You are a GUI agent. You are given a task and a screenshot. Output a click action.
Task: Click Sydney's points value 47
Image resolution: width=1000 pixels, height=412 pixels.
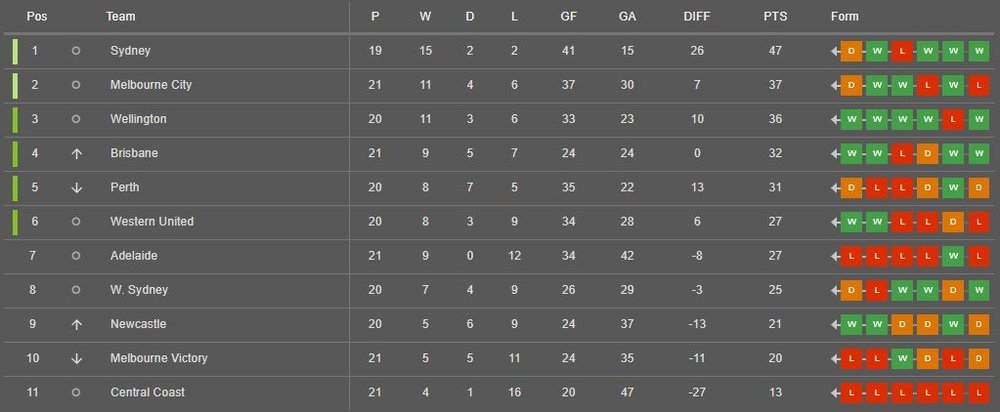(x=771, y=51)
